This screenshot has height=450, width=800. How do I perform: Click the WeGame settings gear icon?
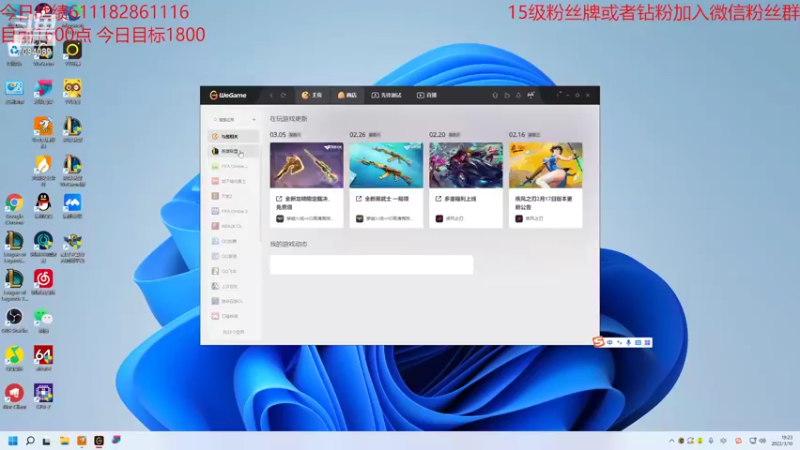(578, 95)
